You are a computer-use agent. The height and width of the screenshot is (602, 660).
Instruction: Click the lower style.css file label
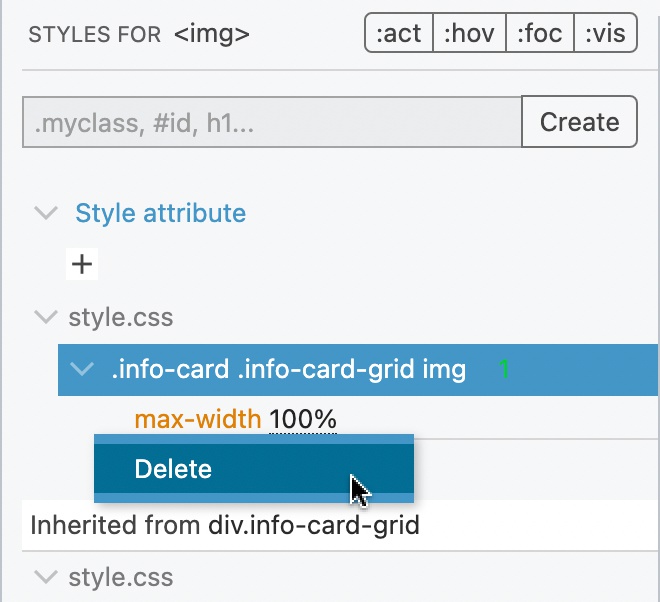point(121,577)
